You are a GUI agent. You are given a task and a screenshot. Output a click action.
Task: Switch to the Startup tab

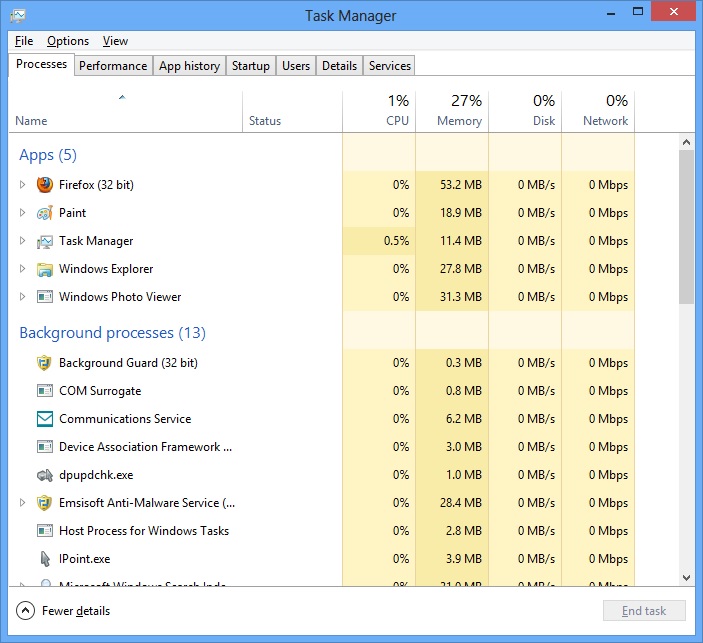pyautogui.click(x=251, y=66)
